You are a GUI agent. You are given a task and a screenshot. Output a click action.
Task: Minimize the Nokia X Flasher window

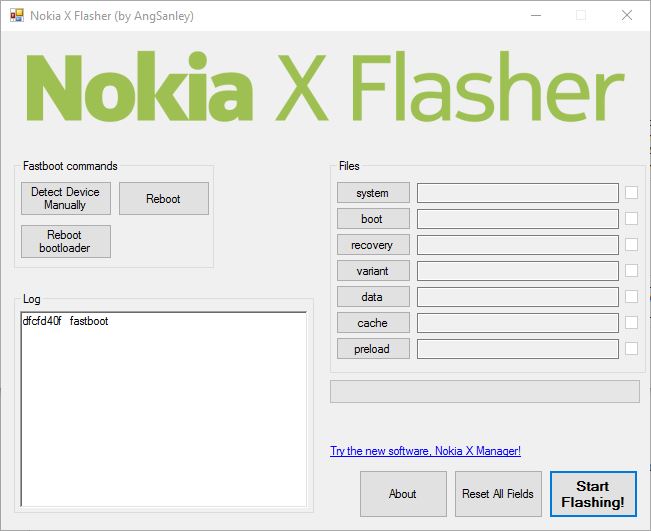tap(536, 16)
